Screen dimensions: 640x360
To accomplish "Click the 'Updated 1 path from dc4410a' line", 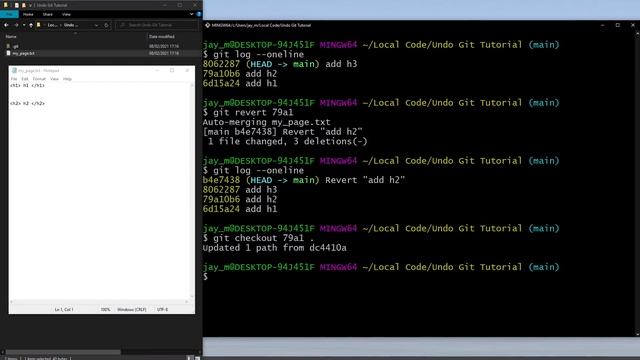I will pos(274,248).
